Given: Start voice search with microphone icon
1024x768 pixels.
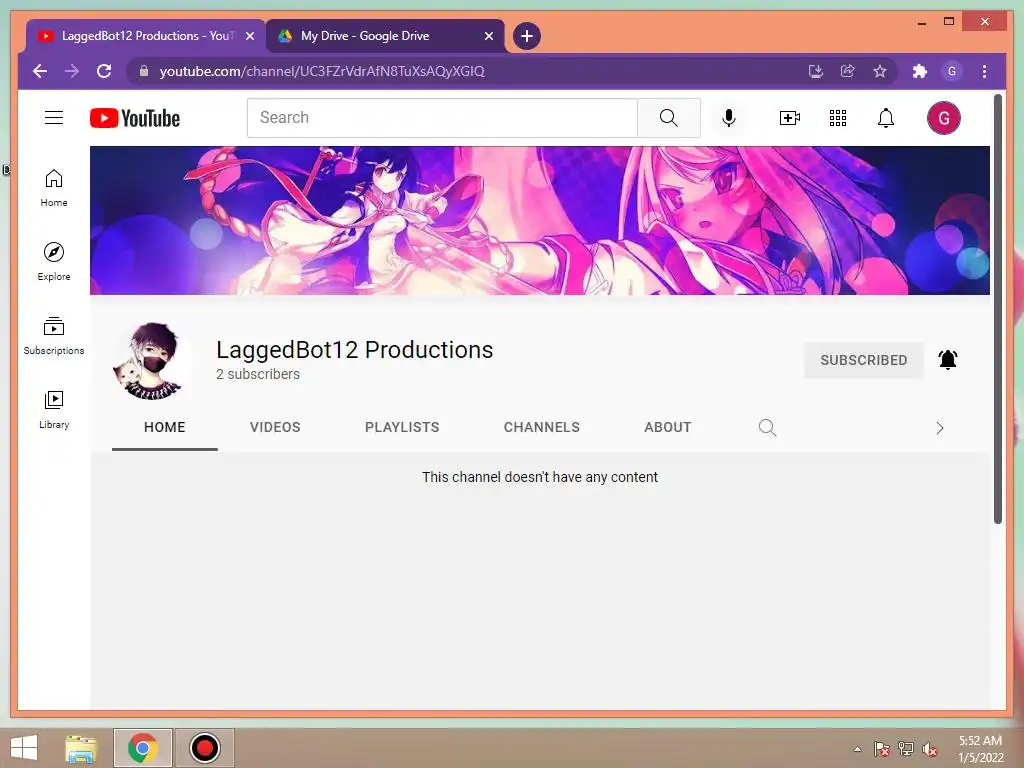Looking at the screenshot, I should pyautogui.click(x=729, y=118).
